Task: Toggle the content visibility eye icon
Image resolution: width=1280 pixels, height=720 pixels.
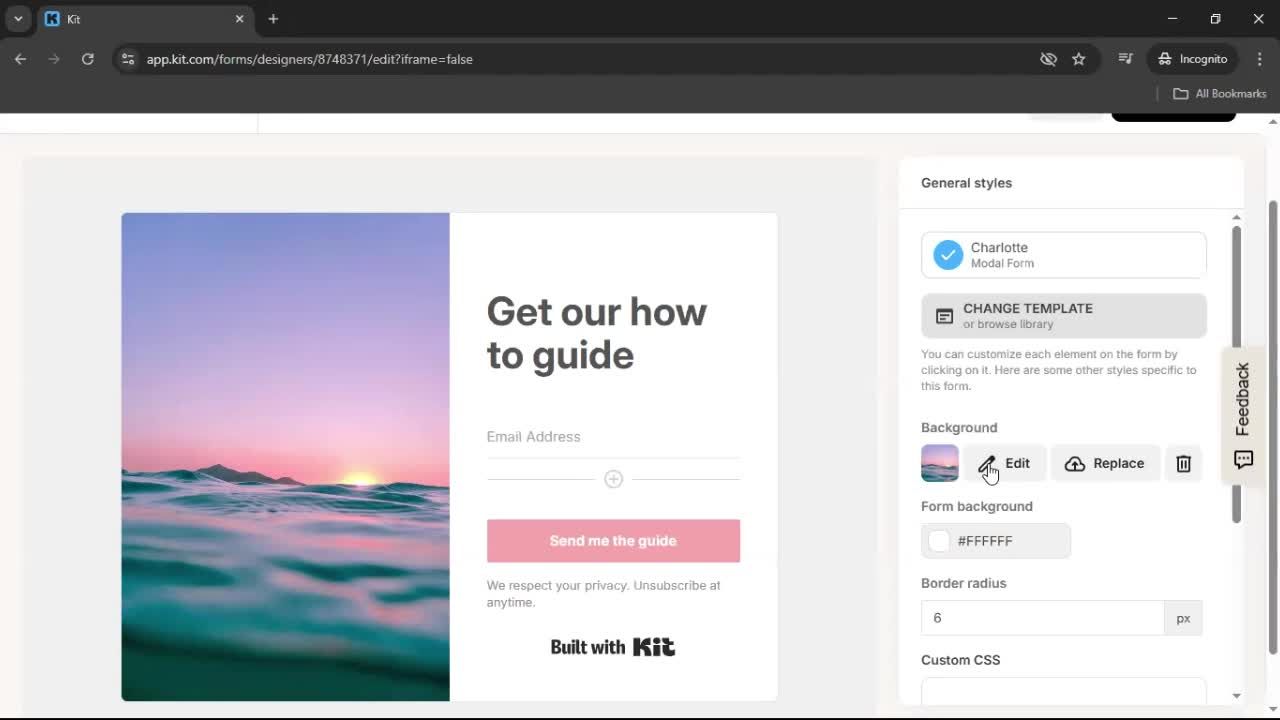Action: [1048, 59]
